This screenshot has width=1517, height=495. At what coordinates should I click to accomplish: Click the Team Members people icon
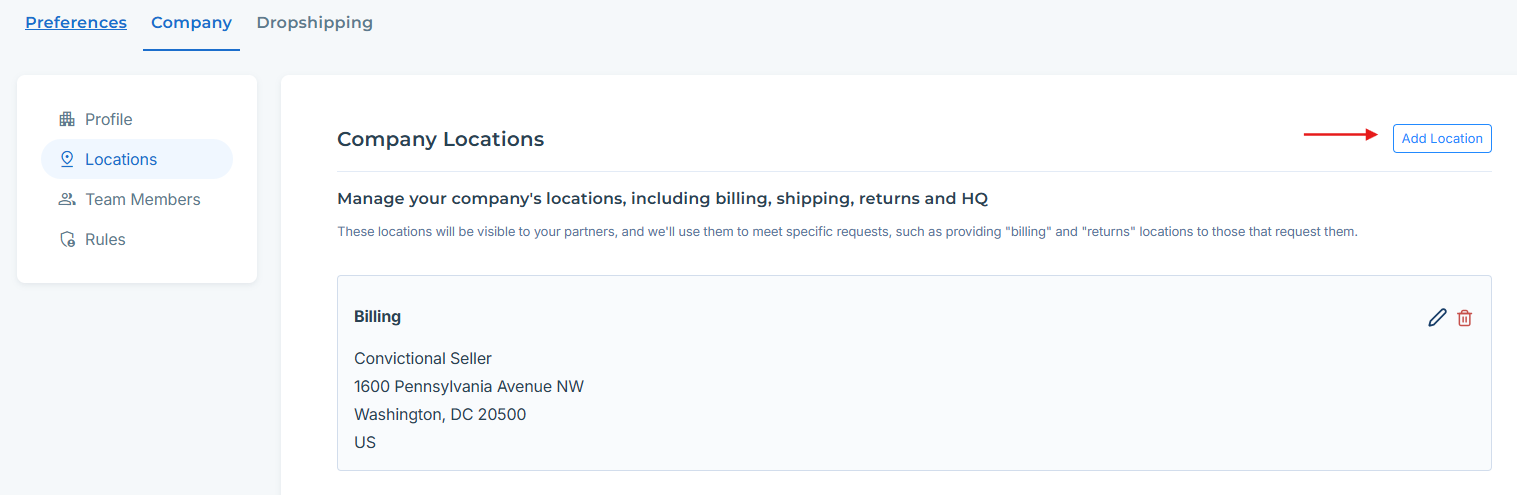(x=67, y=199)
